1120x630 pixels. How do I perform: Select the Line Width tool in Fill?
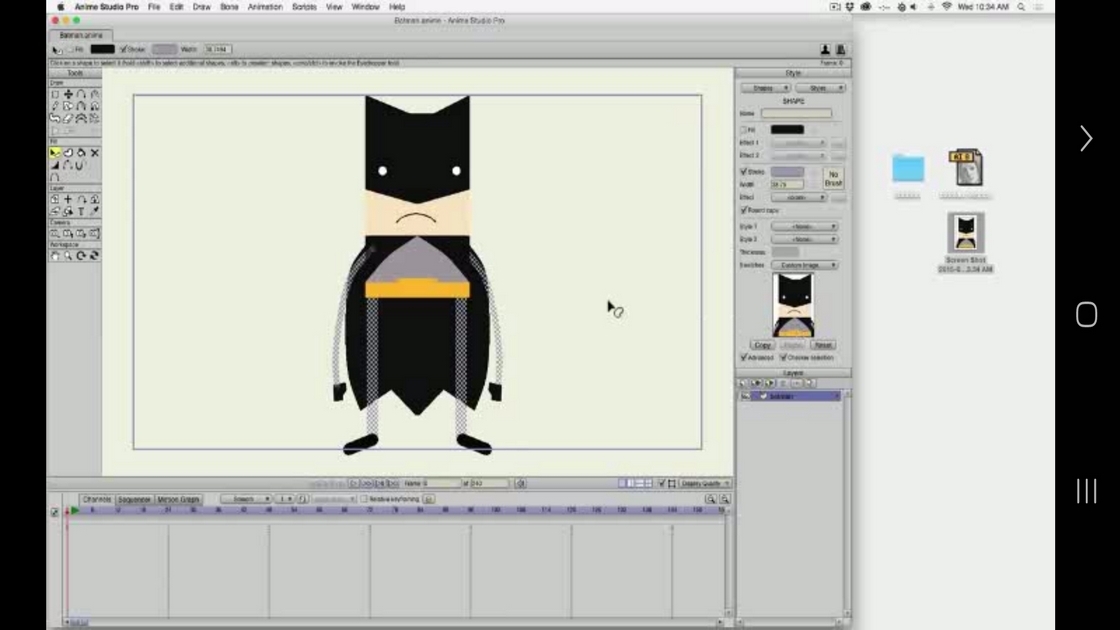click(x=55, y=165)
